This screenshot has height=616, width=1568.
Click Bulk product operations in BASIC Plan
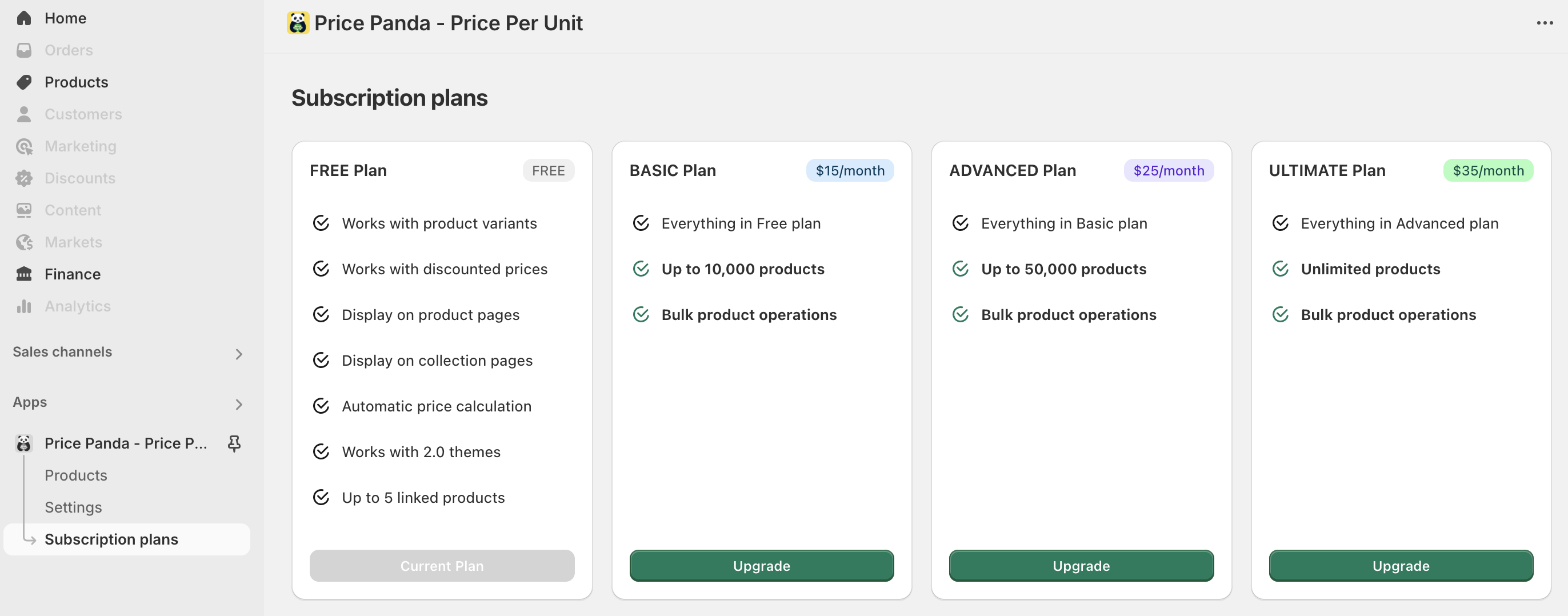(x=749, y=315)
